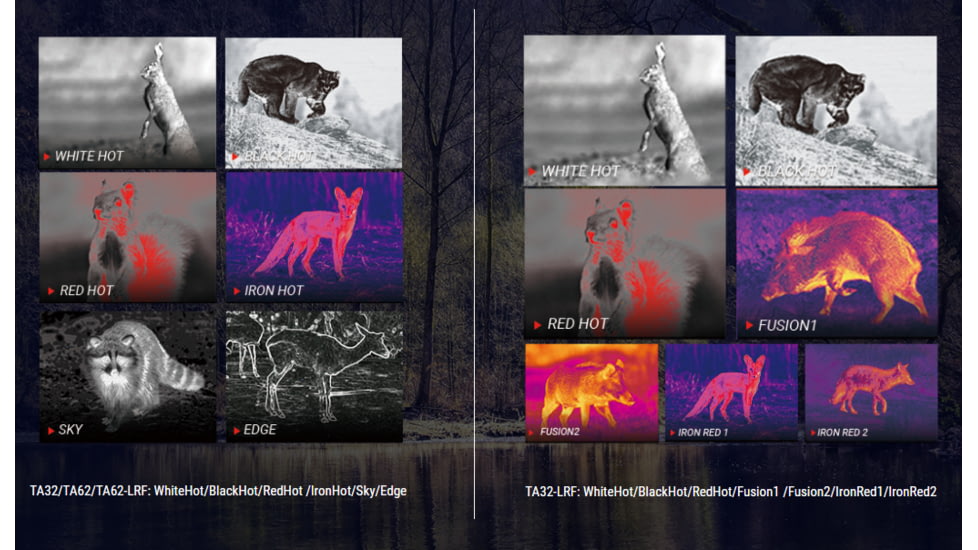Select the Black Hot thumbnail in right panel
This screenshot has height=550, width=978.
coord(836,110)
